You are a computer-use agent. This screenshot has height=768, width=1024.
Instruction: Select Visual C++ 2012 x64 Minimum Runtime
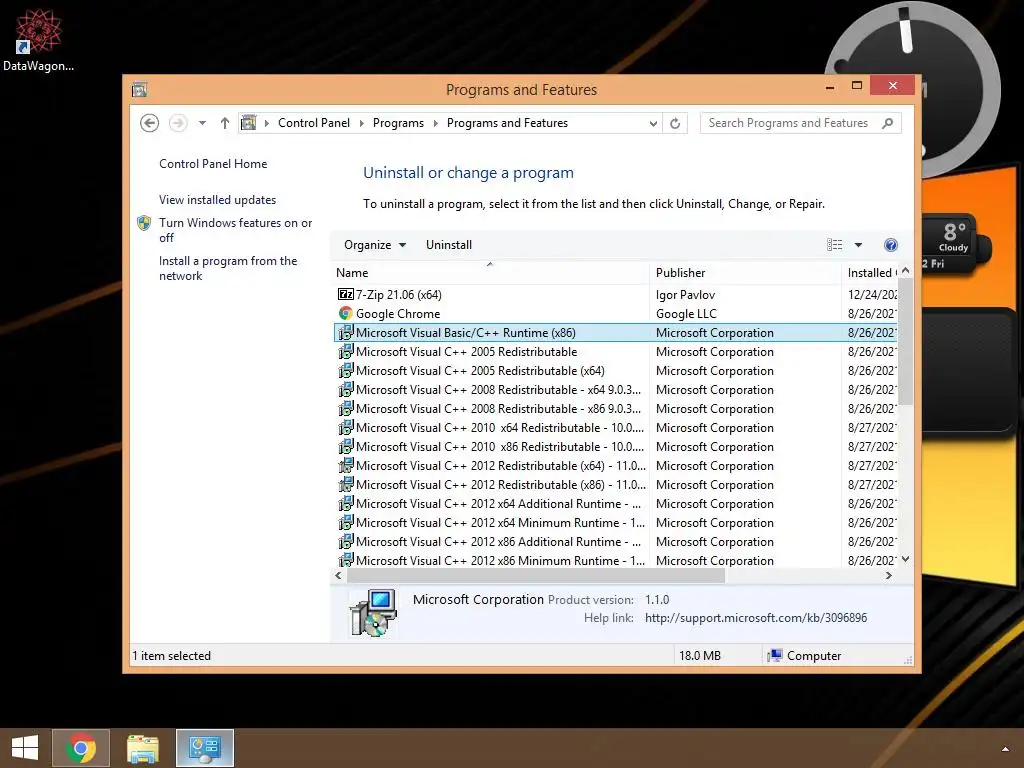[x=615, y=522]
